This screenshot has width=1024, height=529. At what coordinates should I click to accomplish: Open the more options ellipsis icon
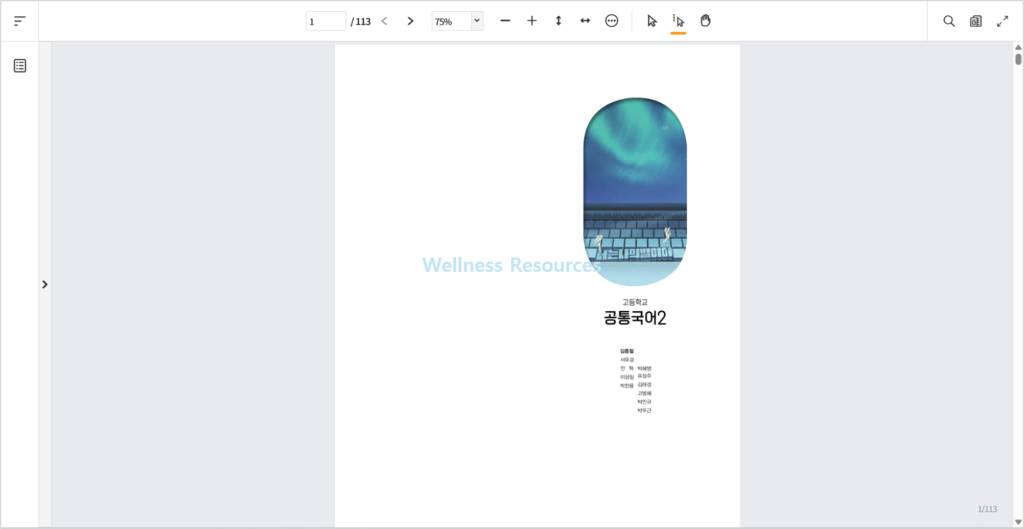pos(612,21)
